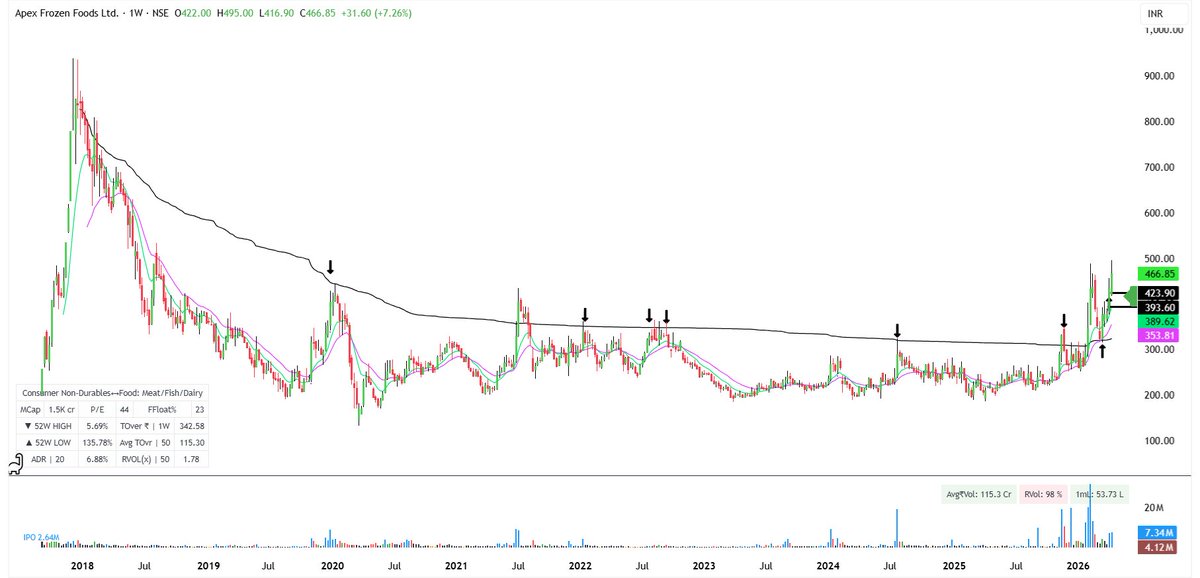
Task: Select the black 393.60 price tag
Action: pos(1159,307)
